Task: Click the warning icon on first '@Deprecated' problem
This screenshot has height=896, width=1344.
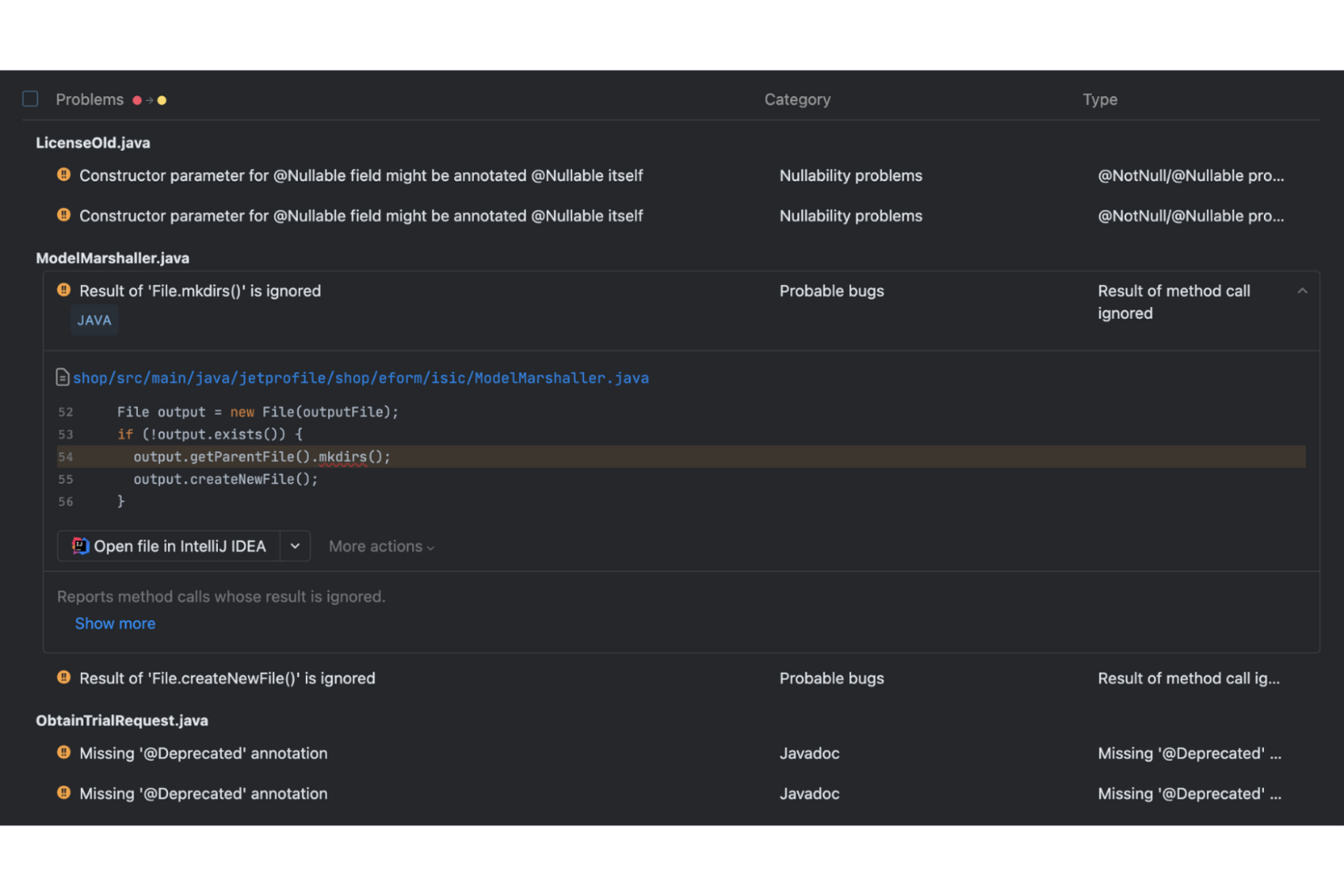Action: pos(64,753)
